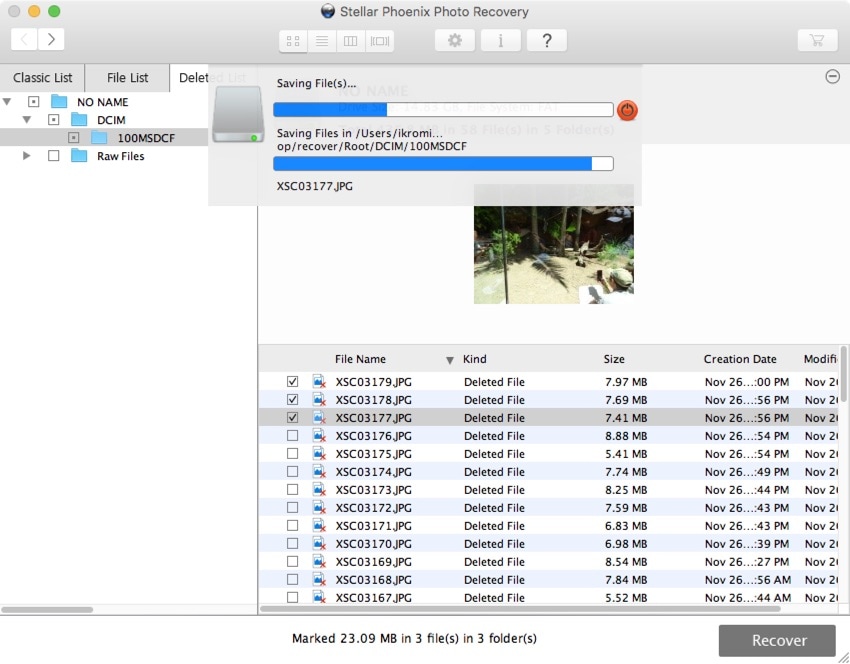Click the Raw Files folder icon
The height and width of the screenshot is (664, 850).
coord(79,156)
